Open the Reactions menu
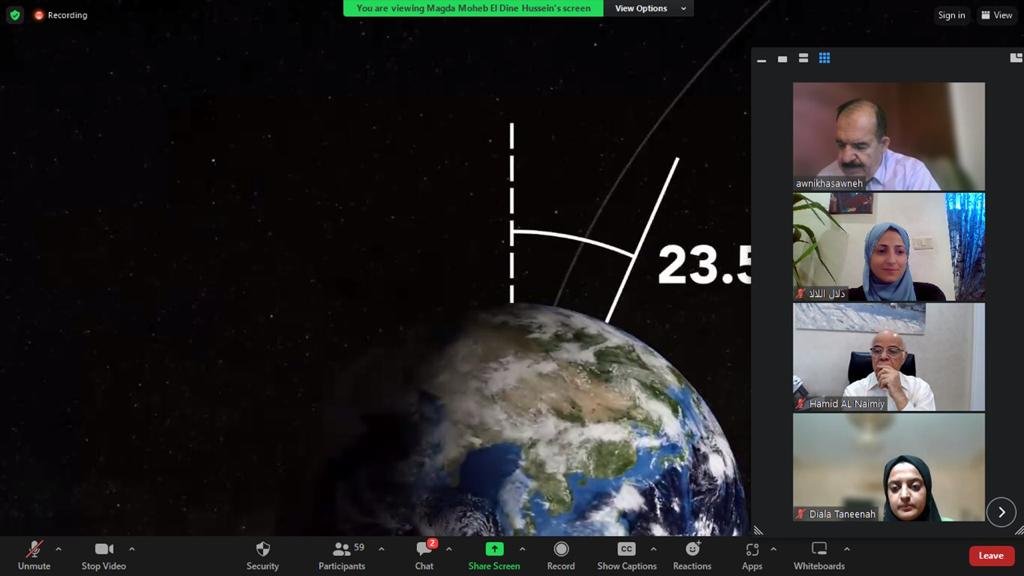1024x576 pixels. [x=692, y=556]
